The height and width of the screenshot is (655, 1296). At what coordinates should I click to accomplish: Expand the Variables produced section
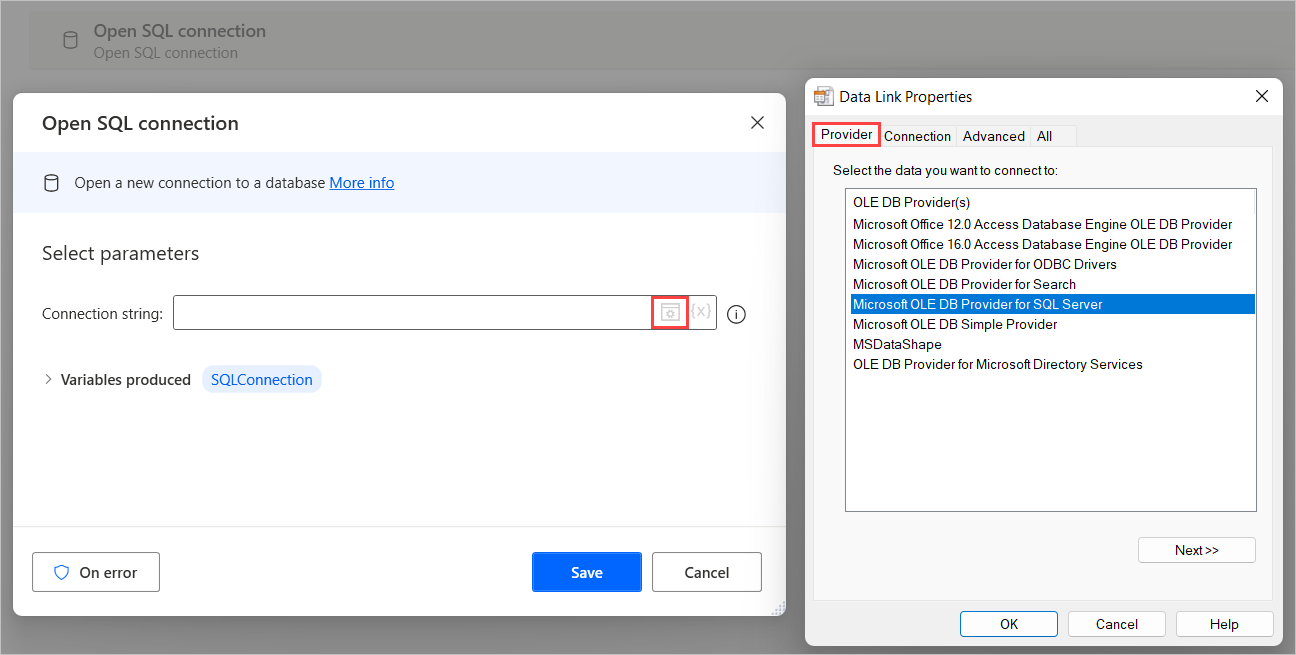point(47,379)
